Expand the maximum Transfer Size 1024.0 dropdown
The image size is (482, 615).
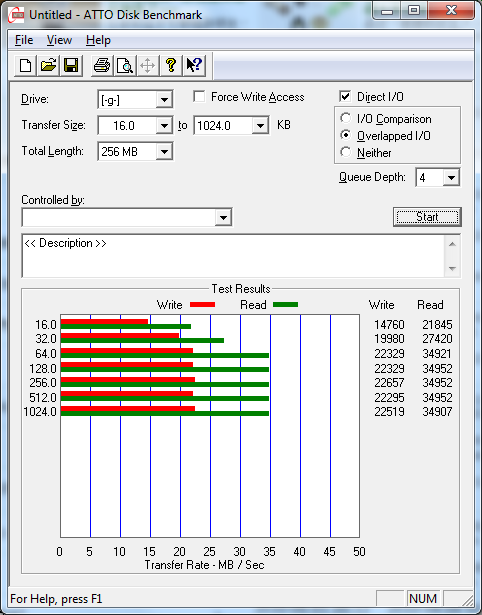point(260,126)
